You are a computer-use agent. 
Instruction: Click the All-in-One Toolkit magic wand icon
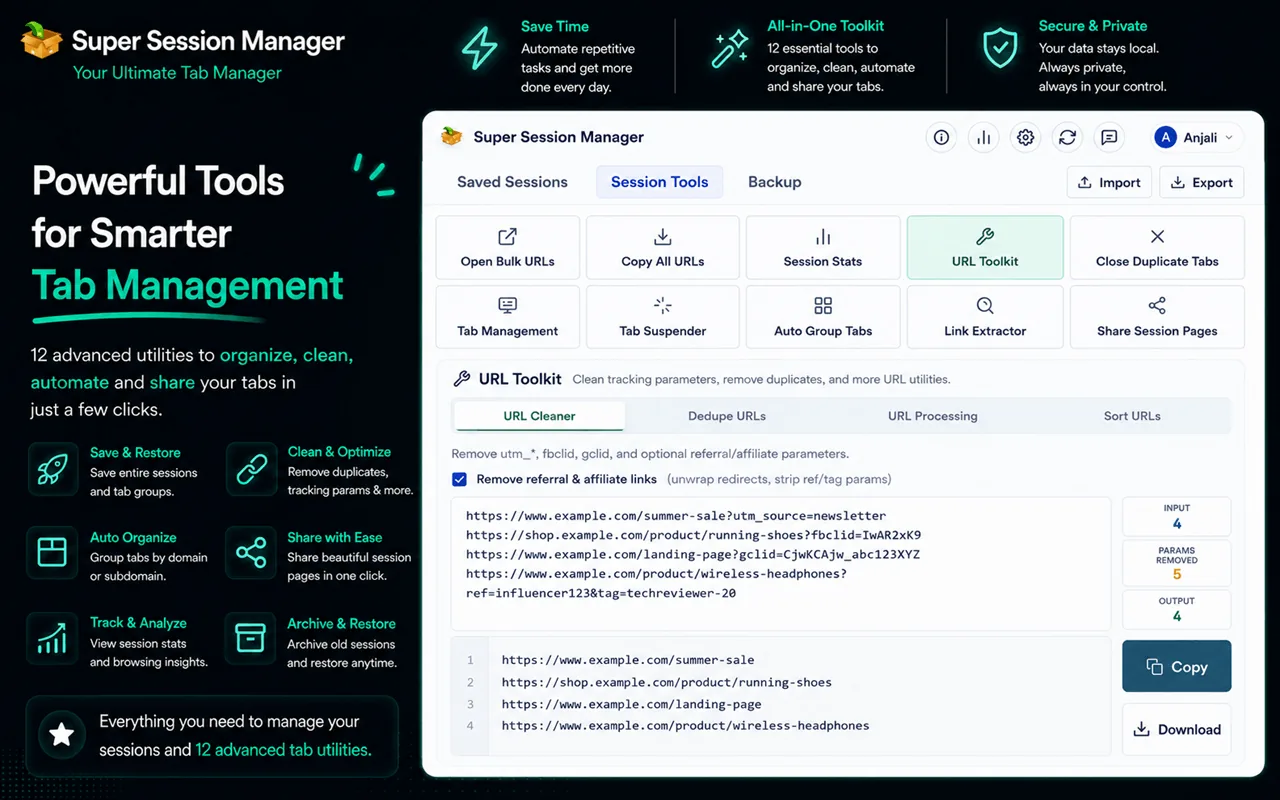730,48
